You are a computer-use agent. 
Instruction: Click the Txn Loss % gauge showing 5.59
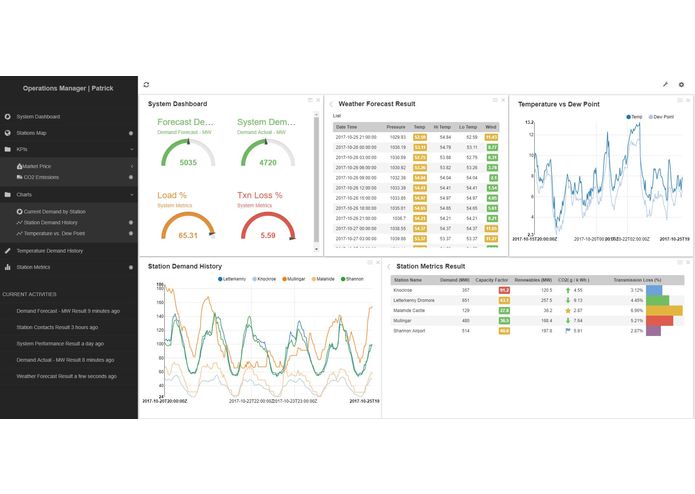pyautogui.click(x=268, y=226)
